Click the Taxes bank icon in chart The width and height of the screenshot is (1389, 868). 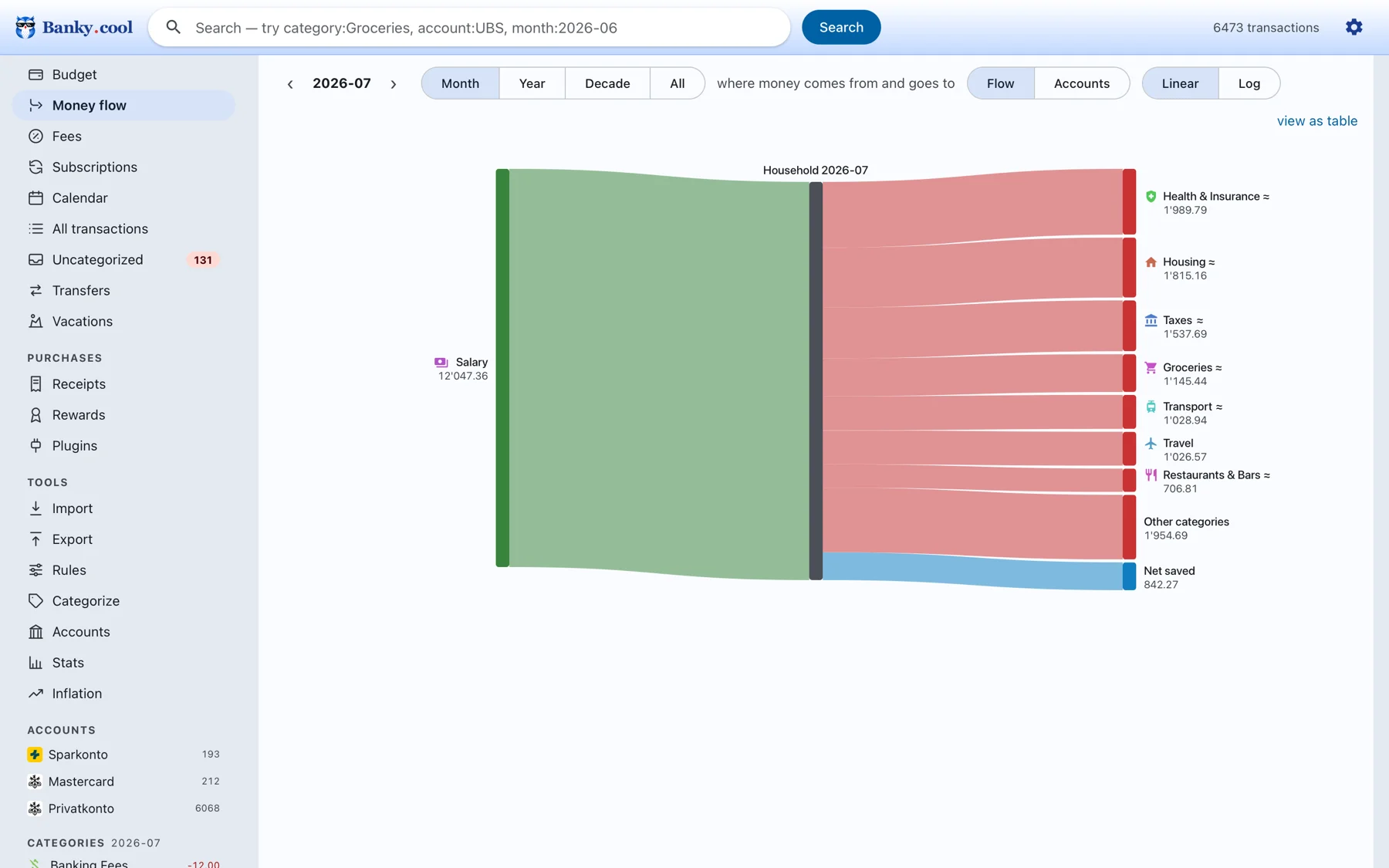pos(1151,319)
